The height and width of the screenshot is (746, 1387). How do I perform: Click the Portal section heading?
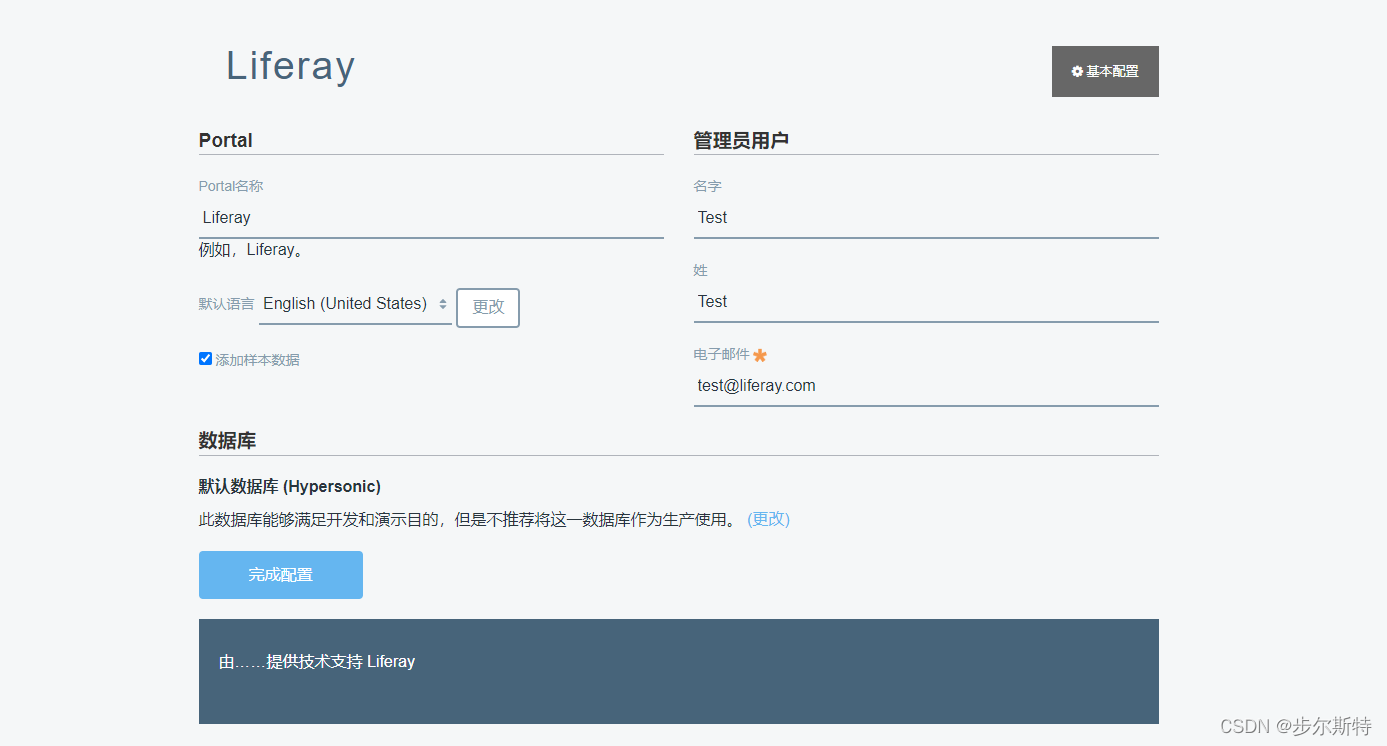[226, 140]
